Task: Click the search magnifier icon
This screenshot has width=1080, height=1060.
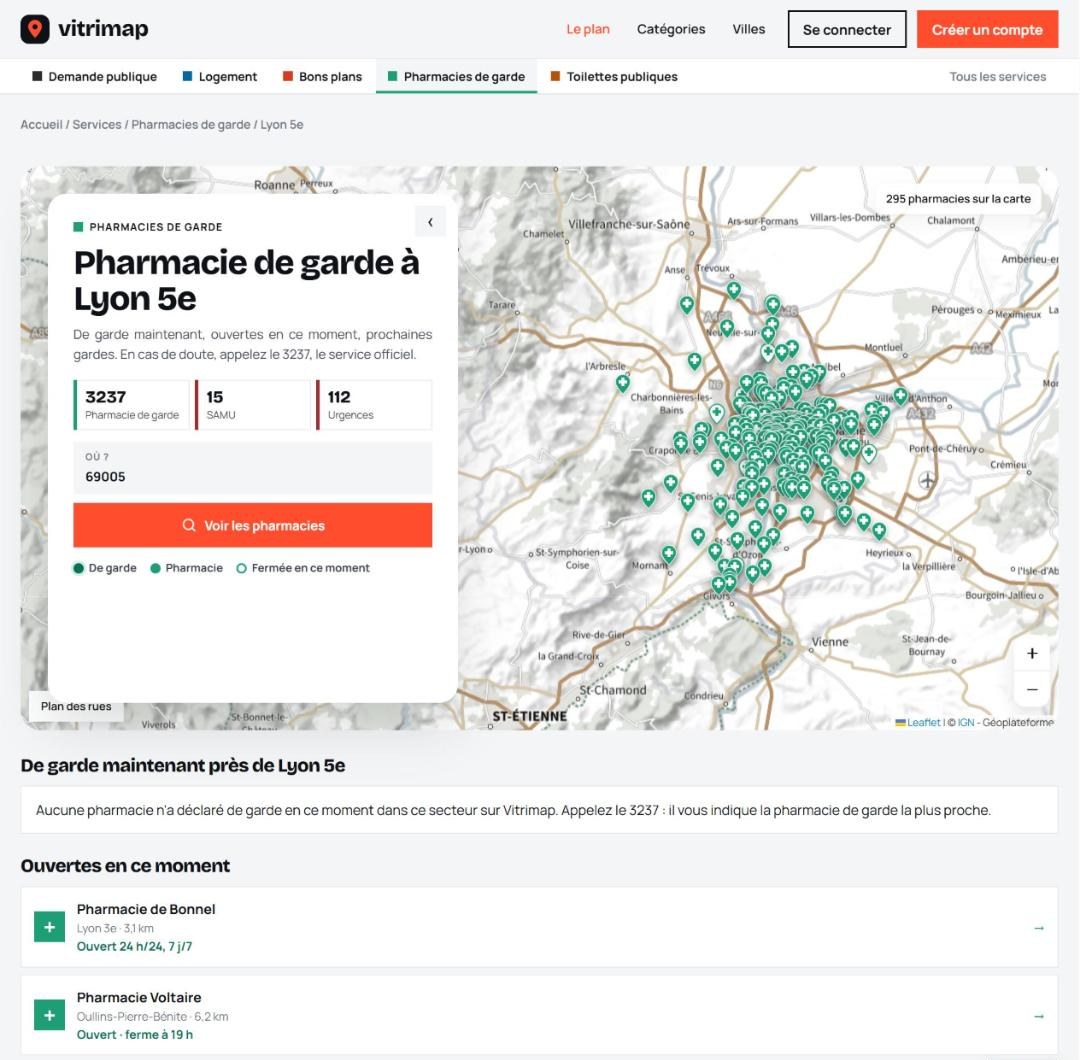Action: (x=189, y=525)
